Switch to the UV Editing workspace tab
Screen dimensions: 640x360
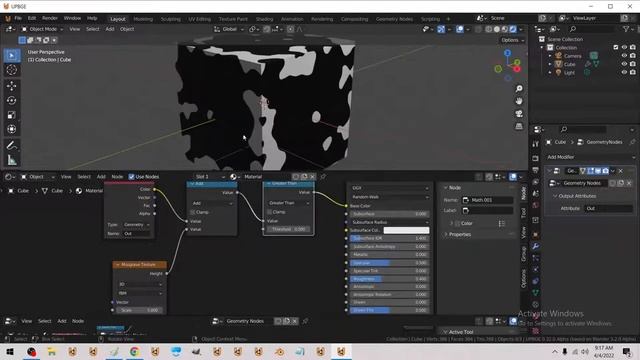point(199,19)
